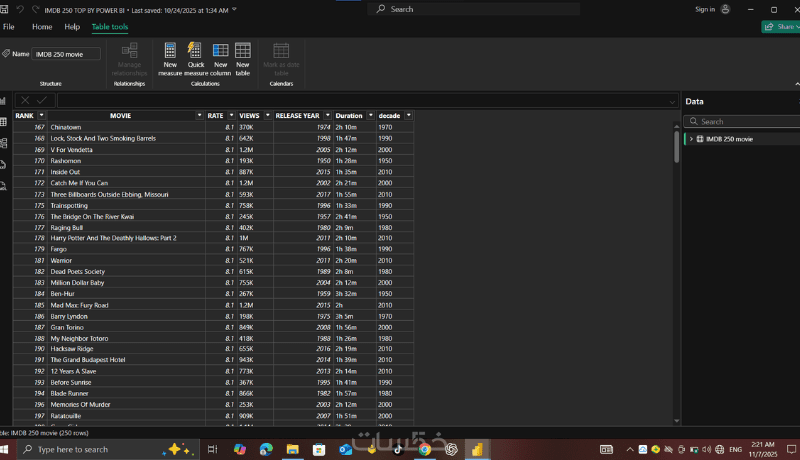Screen dimensions: 800x460
Task: Open the Duration column filter dropdown
Action: [371, 116]
